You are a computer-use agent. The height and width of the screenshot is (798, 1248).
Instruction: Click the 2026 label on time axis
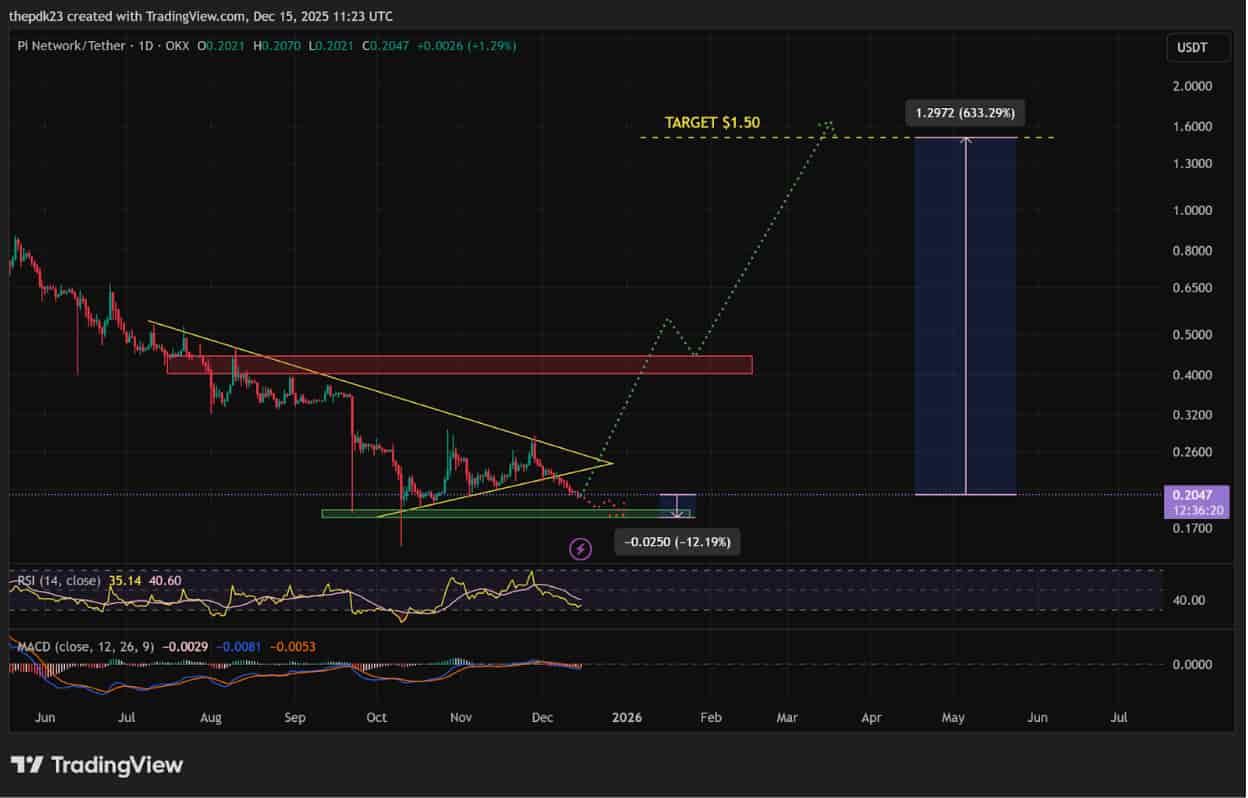tap(626, 717)
